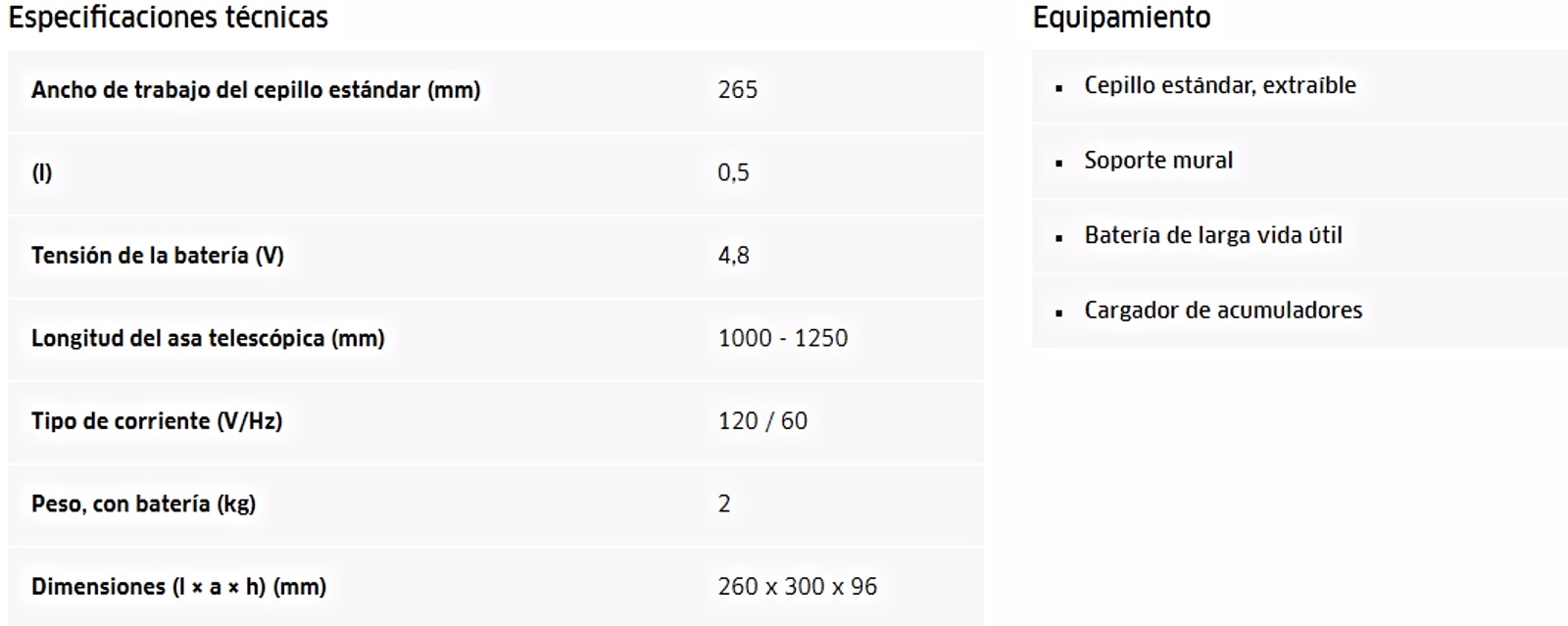1568x626 pixels.
Task: Click the 0,5 value
Action: point(733,173)
